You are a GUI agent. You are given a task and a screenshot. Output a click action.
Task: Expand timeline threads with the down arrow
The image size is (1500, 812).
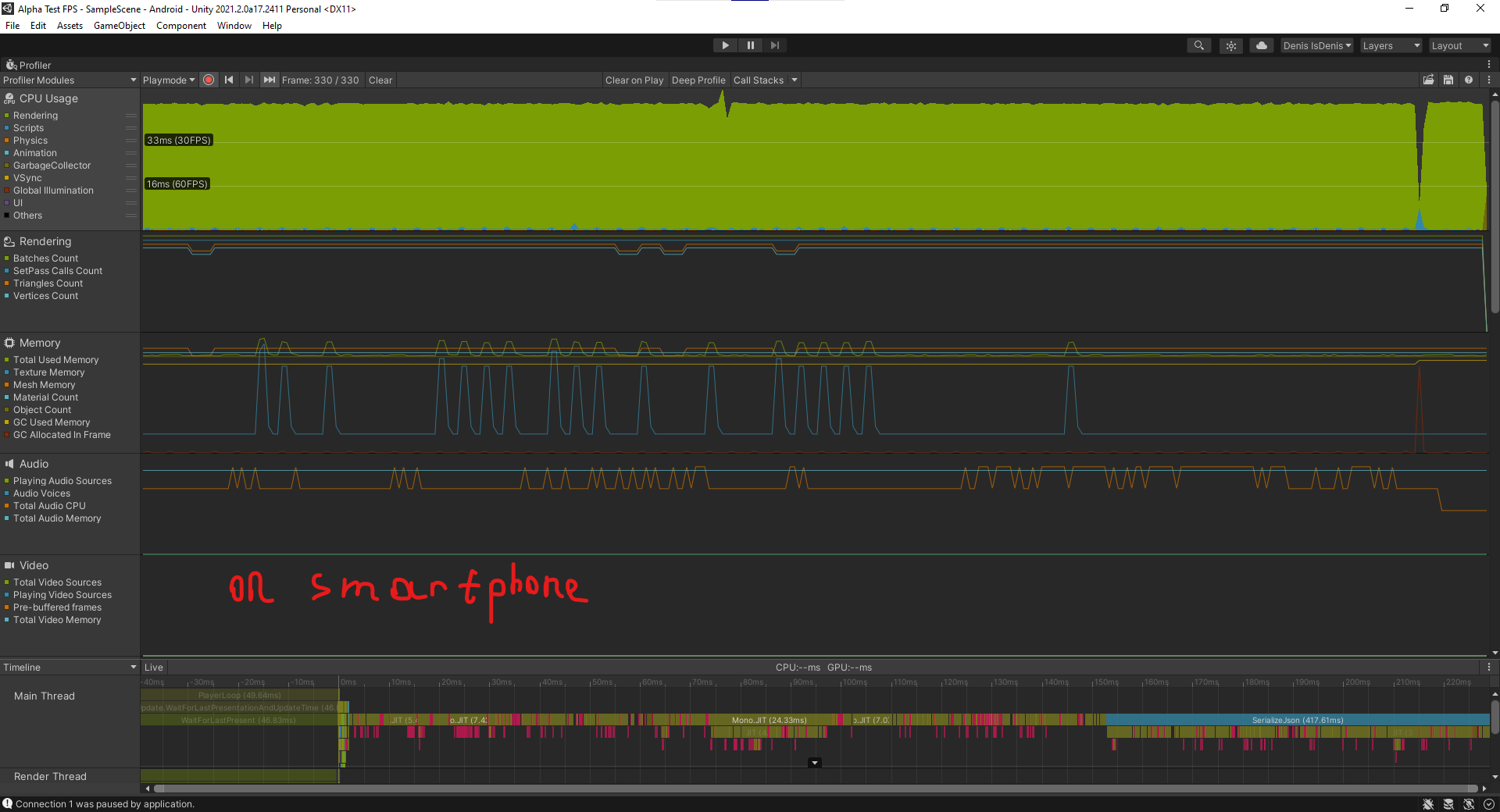(815, 763)
